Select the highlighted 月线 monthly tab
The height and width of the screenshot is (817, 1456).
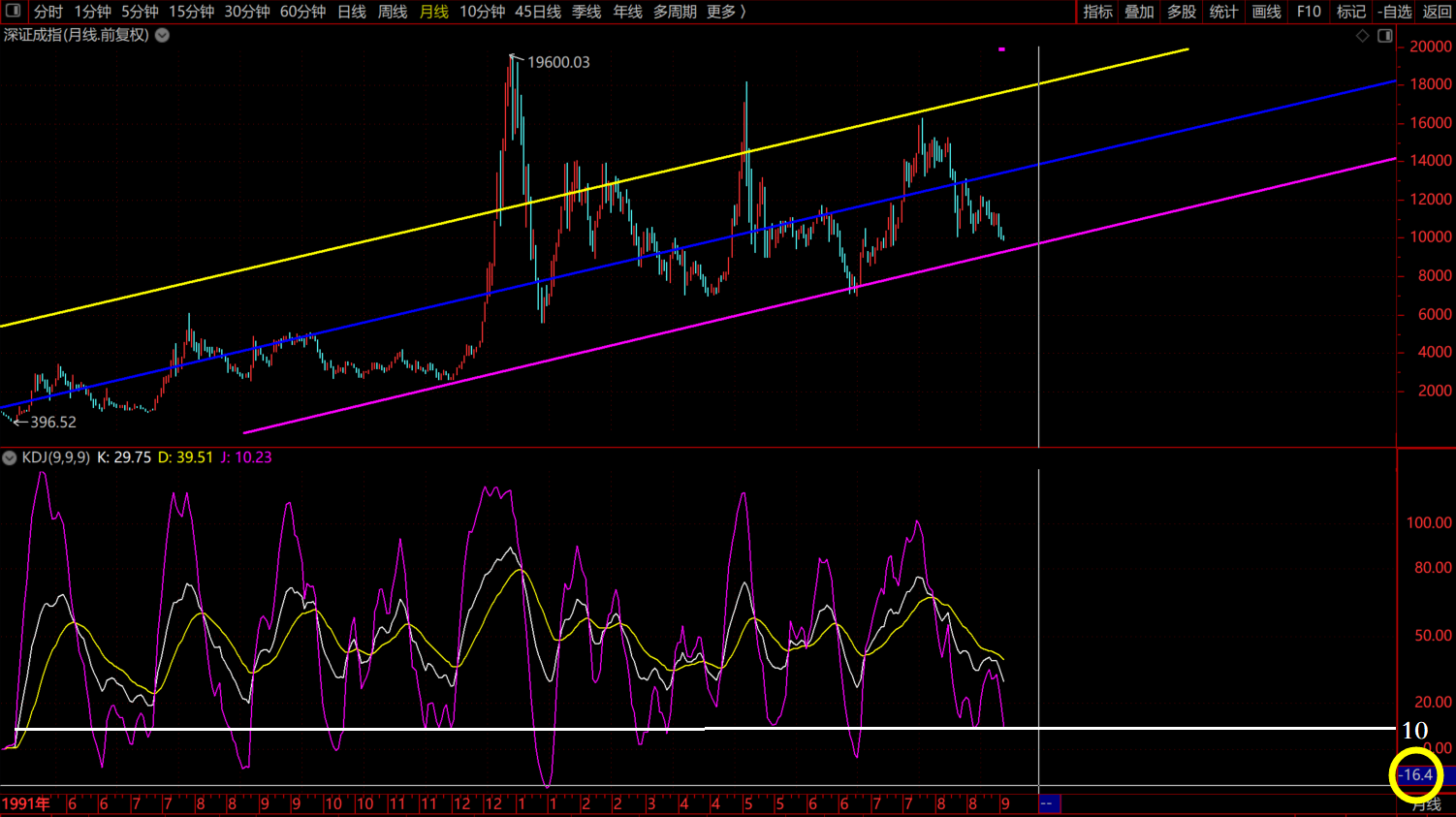pyautogui.click(x=434, y=12)
